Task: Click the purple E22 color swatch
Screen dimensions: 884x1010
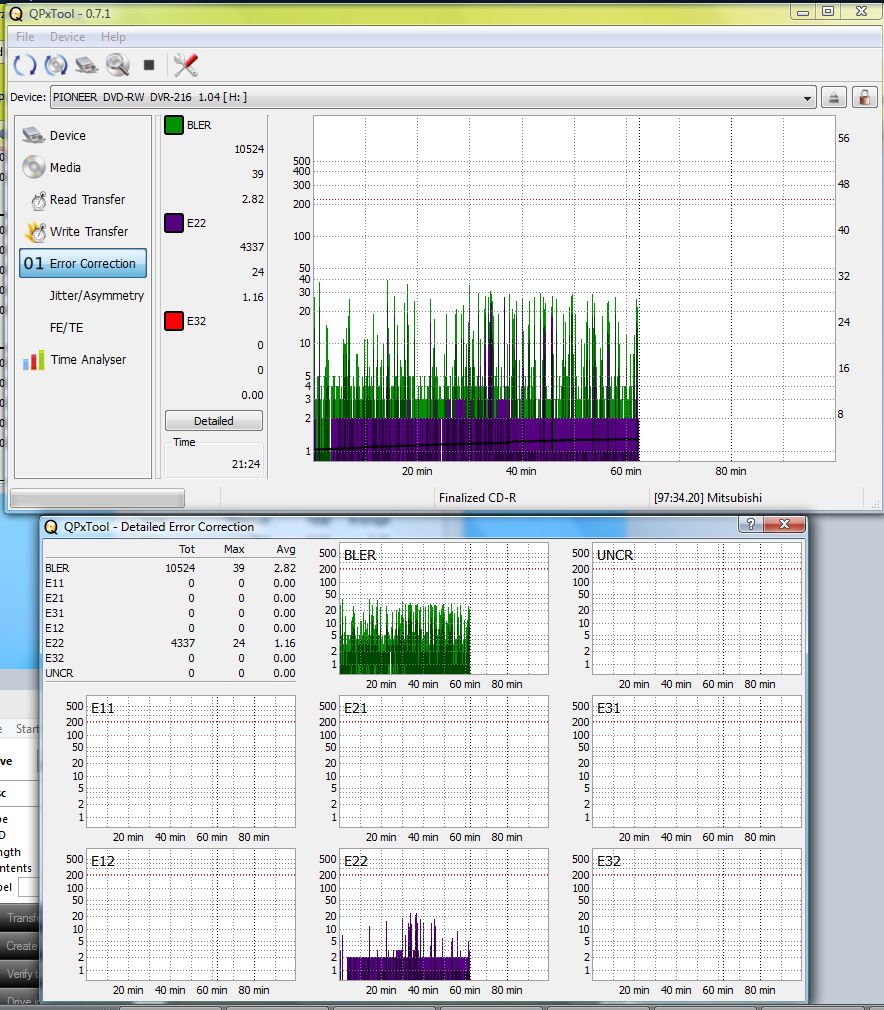Action: point(174,223)
